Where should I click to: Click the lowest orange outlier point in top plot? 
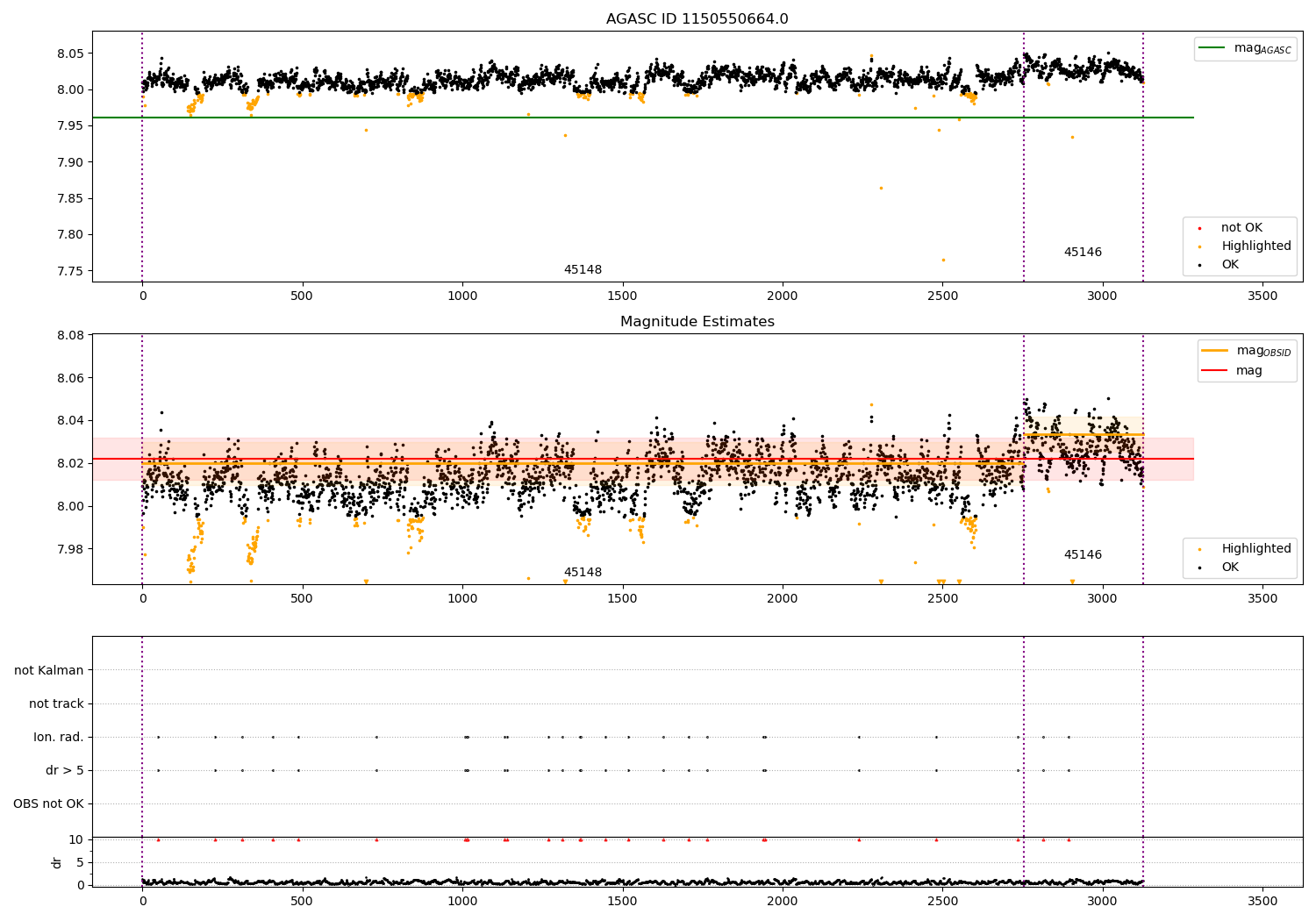click(943, 260)
